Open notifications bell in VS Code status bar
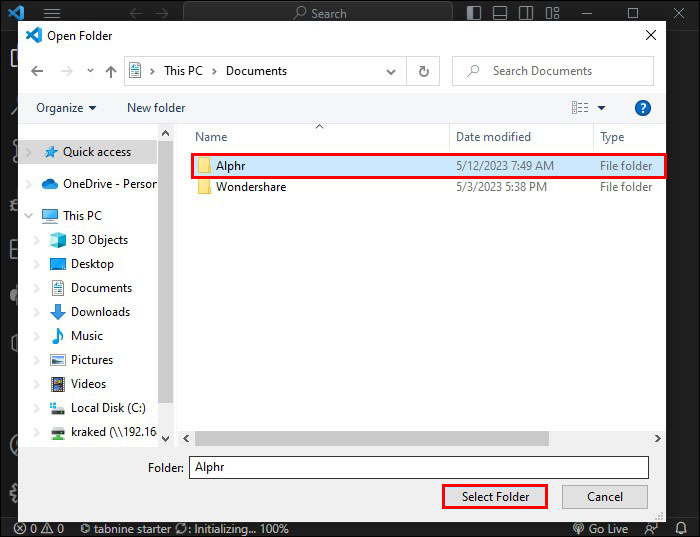Screen dimensions: 700x537 point(681,529)
